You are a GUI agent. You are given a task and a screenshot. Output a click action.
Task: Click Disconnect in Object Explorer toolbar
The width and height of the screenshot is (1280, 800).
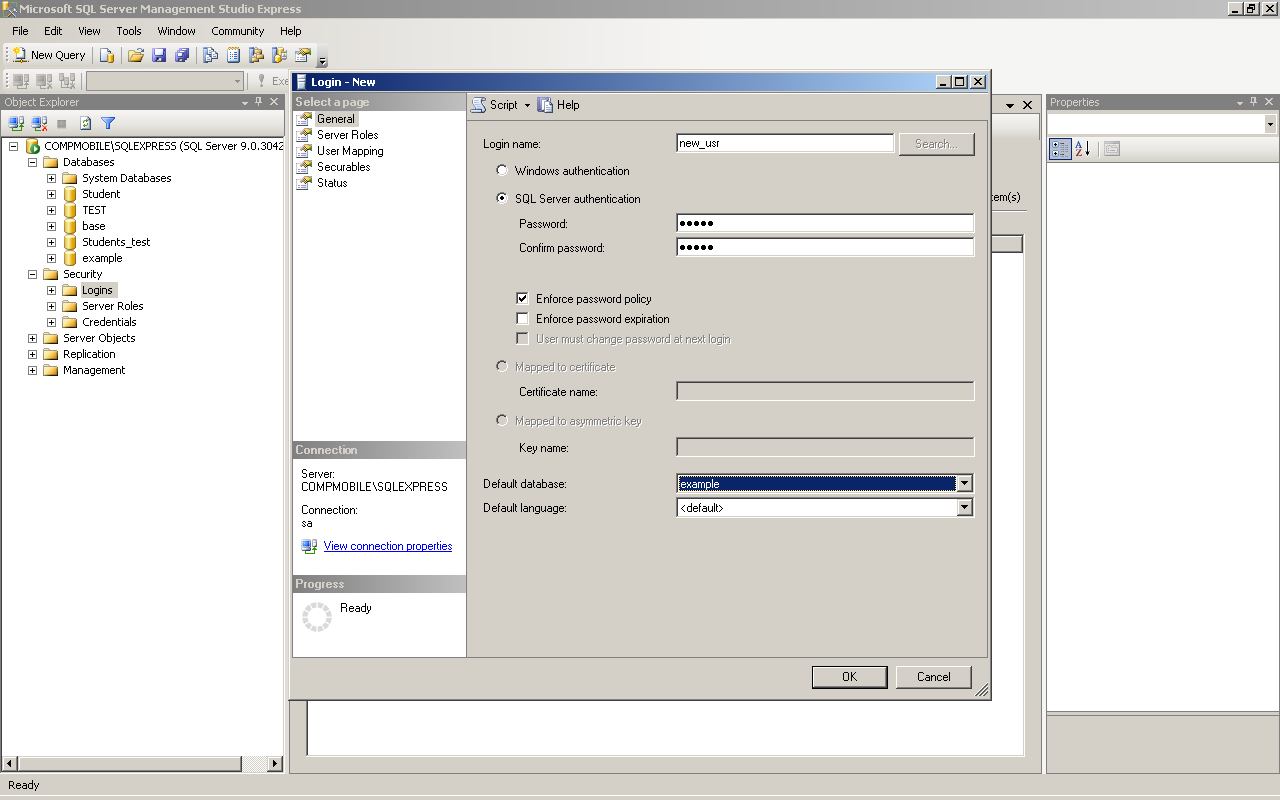(40, 123)
